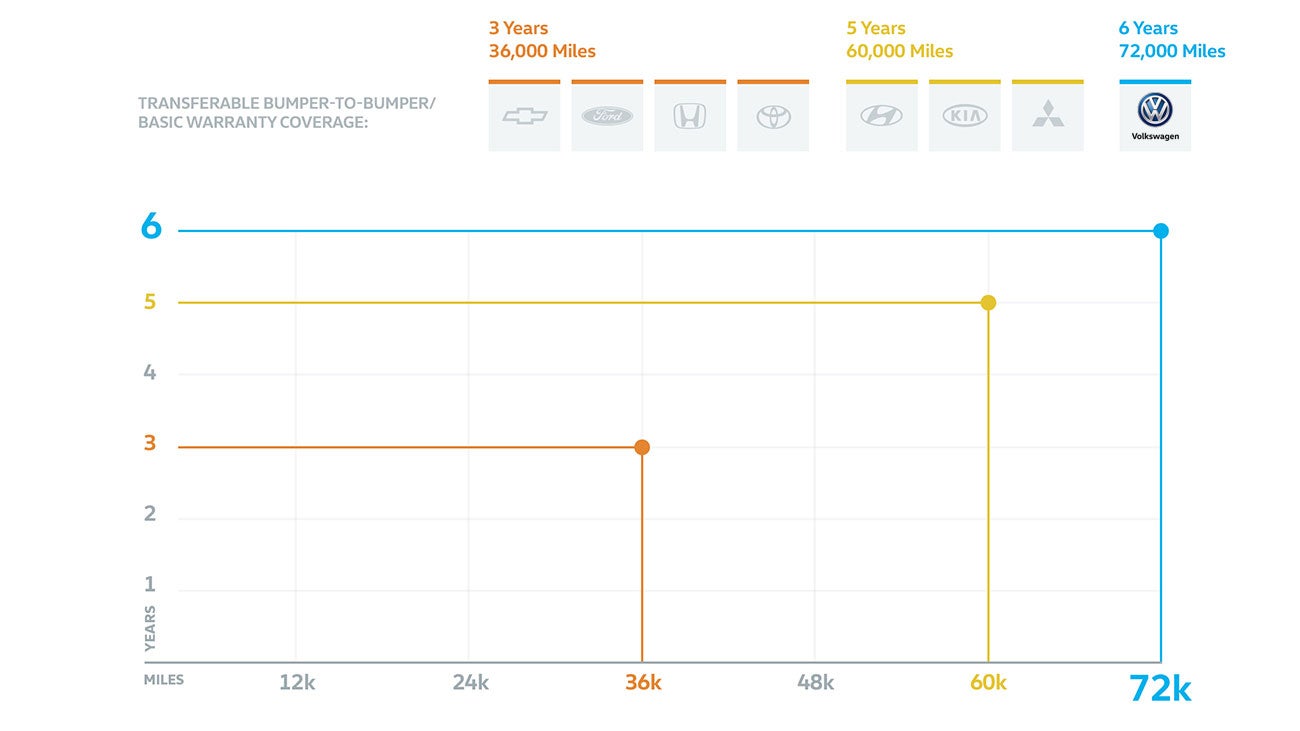1300x731 pixels.
Task: Select the Ford logo tile
Action: (x=607, y=116)
